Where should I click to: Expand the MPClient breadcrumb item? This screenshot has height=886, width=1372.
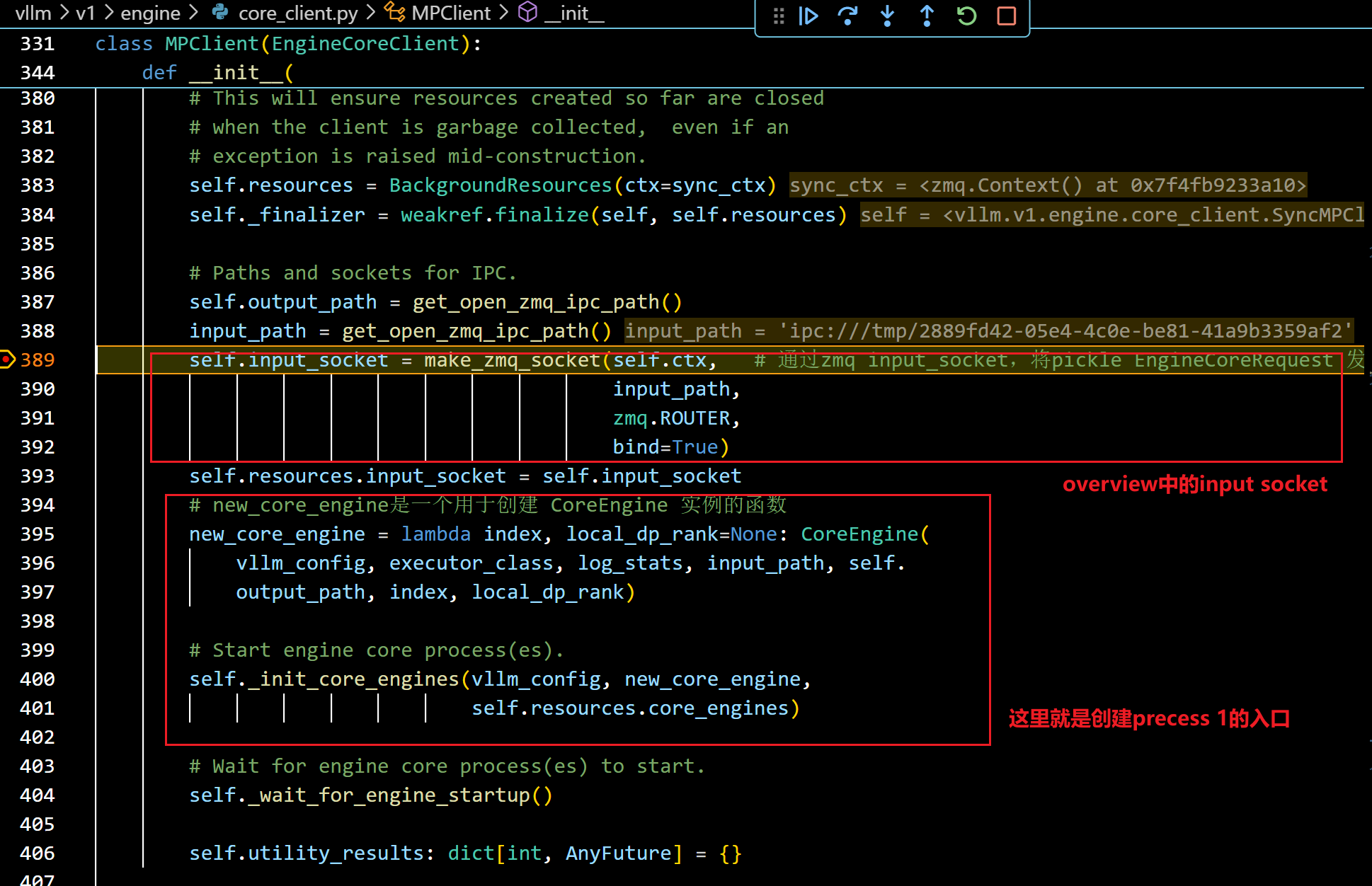coord(451,13)
